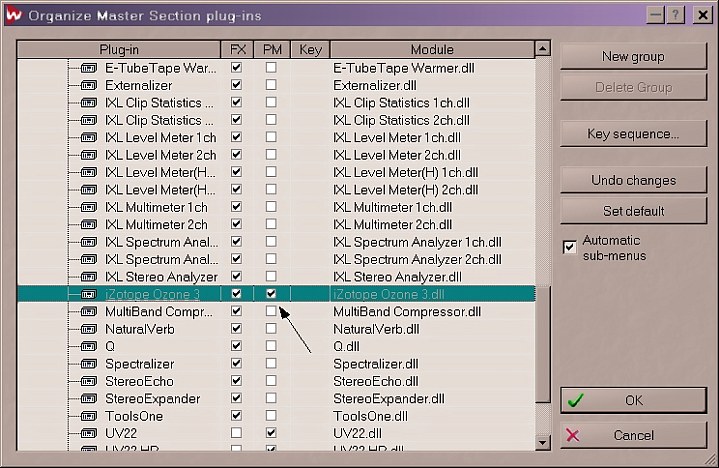The width and height of the screenshot is (719, 468).
Task: Click the plug-in icon beside StereoEcho
Action: point(88,381)
